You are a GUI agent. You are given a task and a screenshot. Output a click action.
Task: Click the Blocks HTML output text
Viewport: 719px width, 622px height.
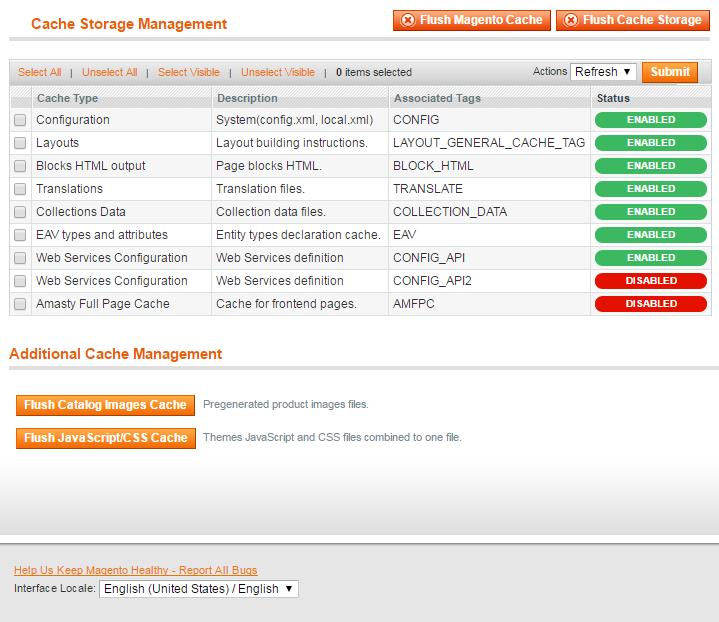(91, 166)
